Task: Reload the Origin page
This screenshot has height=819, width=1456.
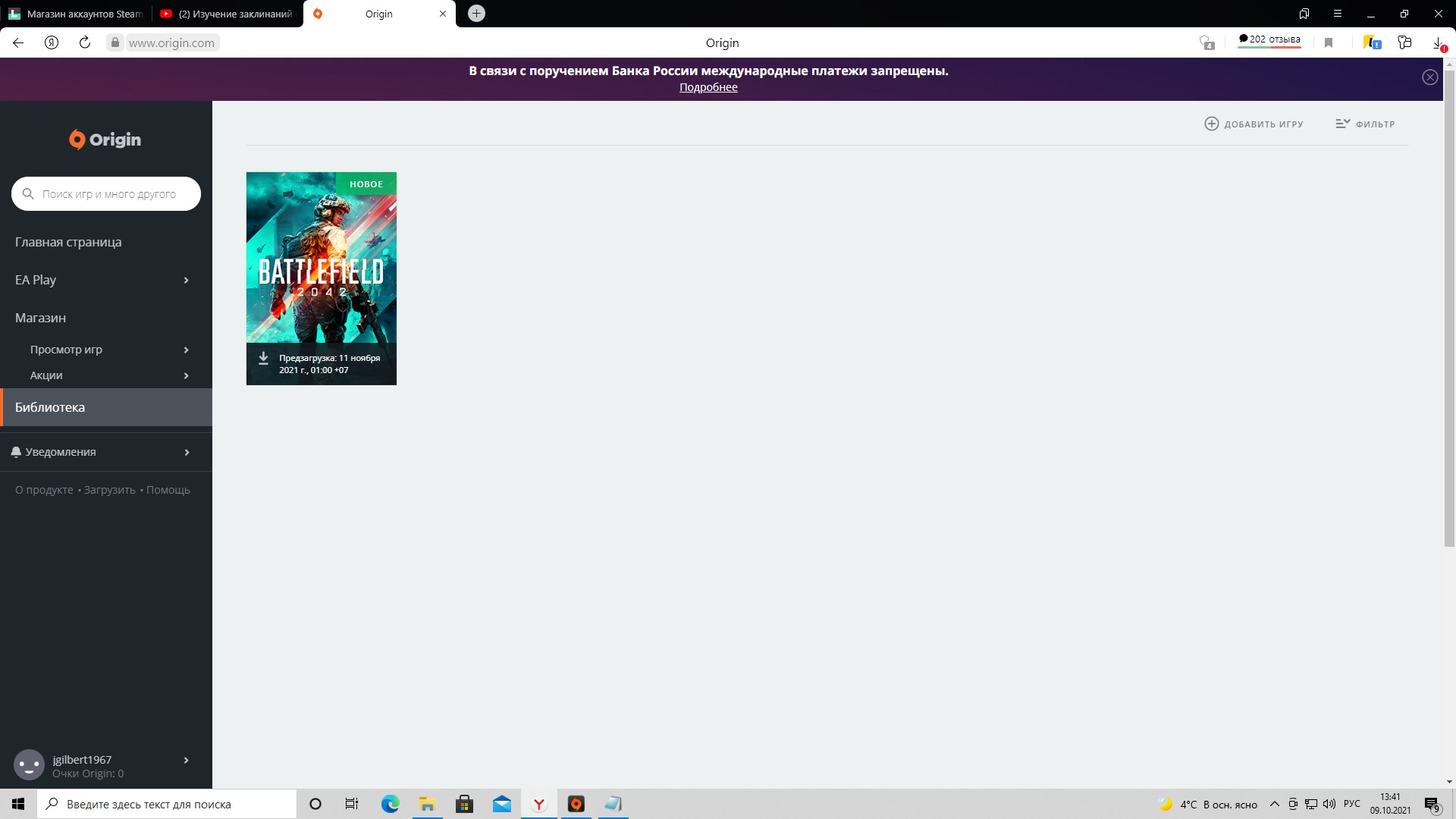Action: point(85,42)
